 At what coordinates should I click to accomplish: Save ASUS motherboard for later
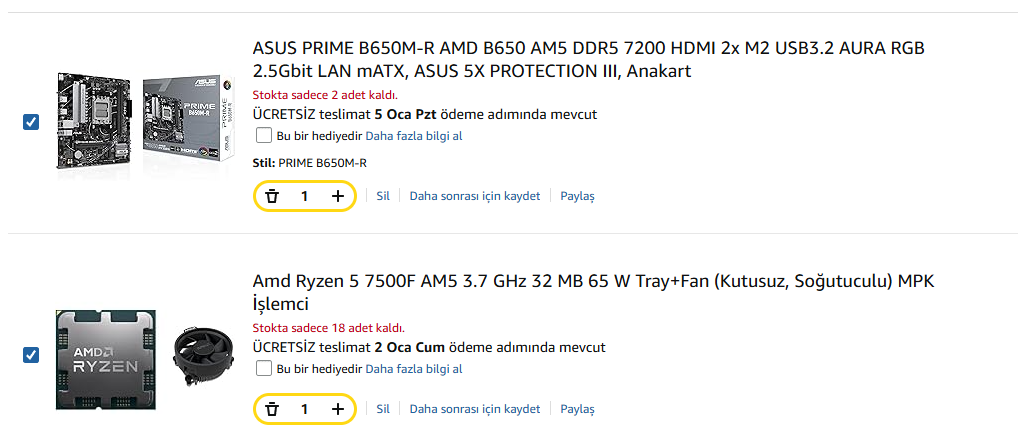click(474, 196)
